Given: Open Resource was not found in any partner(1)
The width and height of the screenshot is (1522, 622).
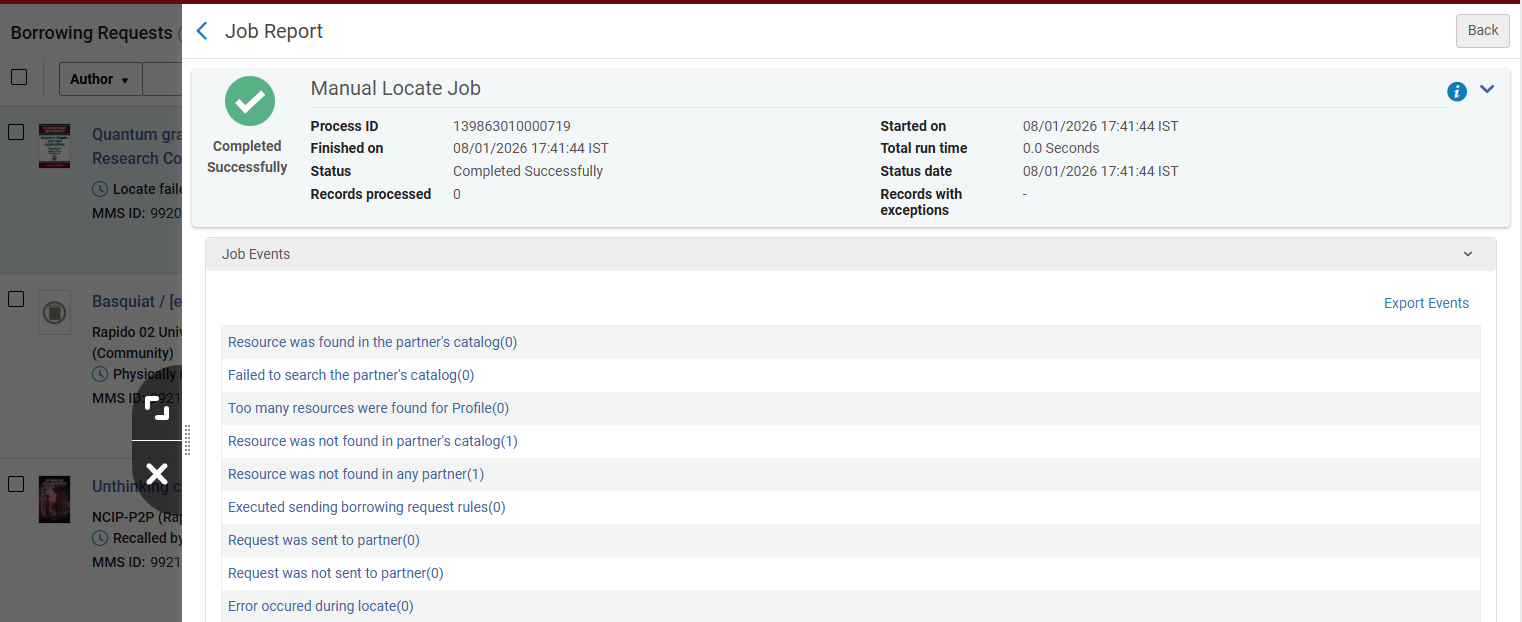Looking at the screenshot, I should (x=356, y=474).
